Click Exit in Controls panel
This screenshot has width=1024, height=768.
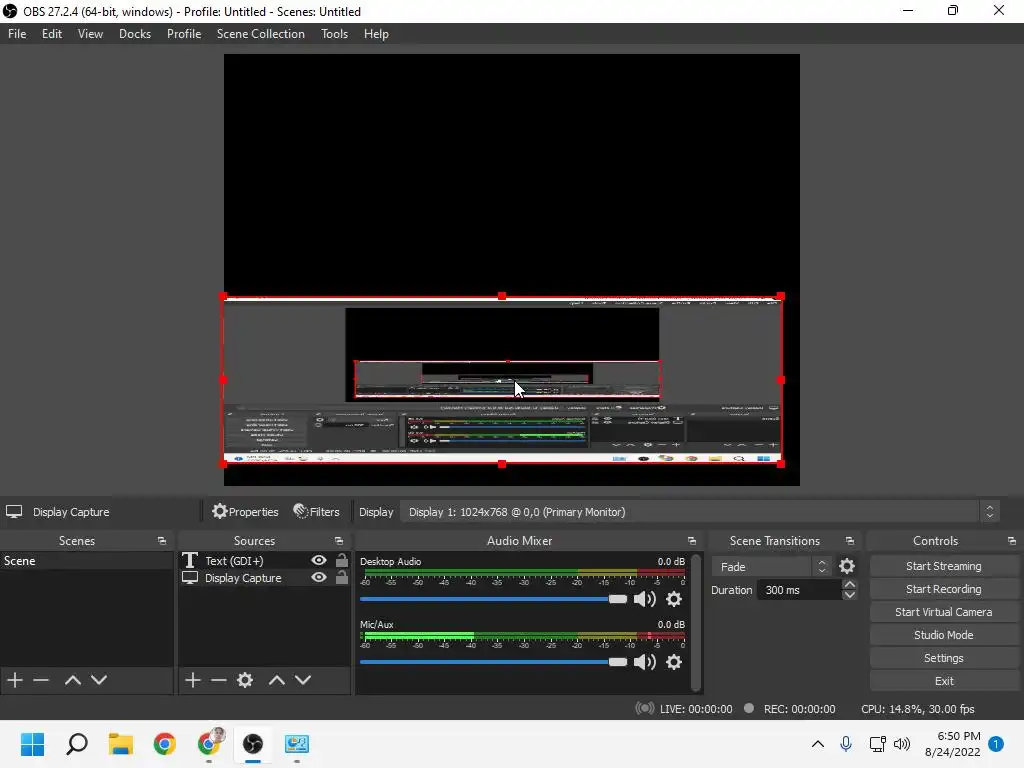click(x=944, y=680)
